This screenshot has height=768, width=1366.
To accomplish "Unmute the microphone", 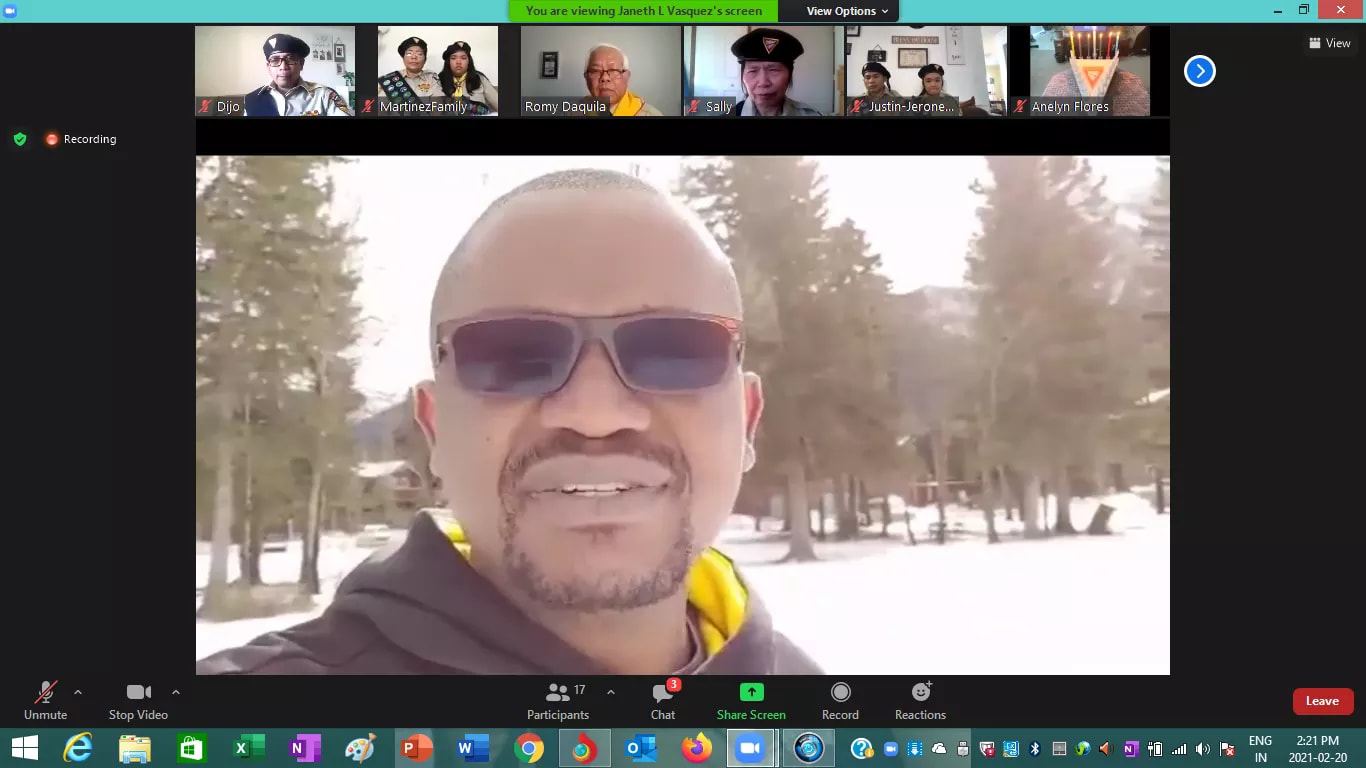I will point(45,700).
